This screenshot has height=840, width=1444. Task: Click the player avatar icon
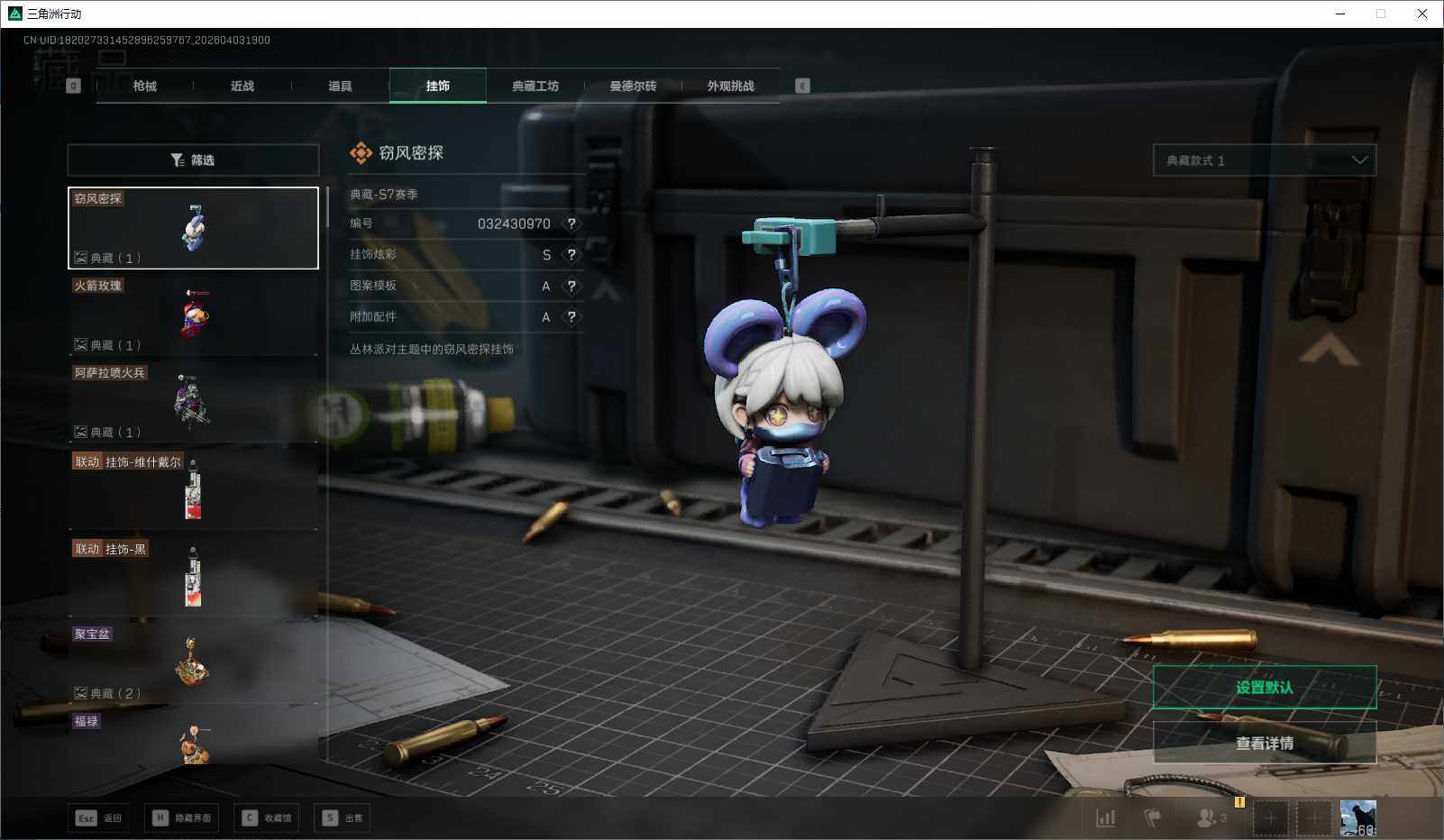pos(1357,817)
